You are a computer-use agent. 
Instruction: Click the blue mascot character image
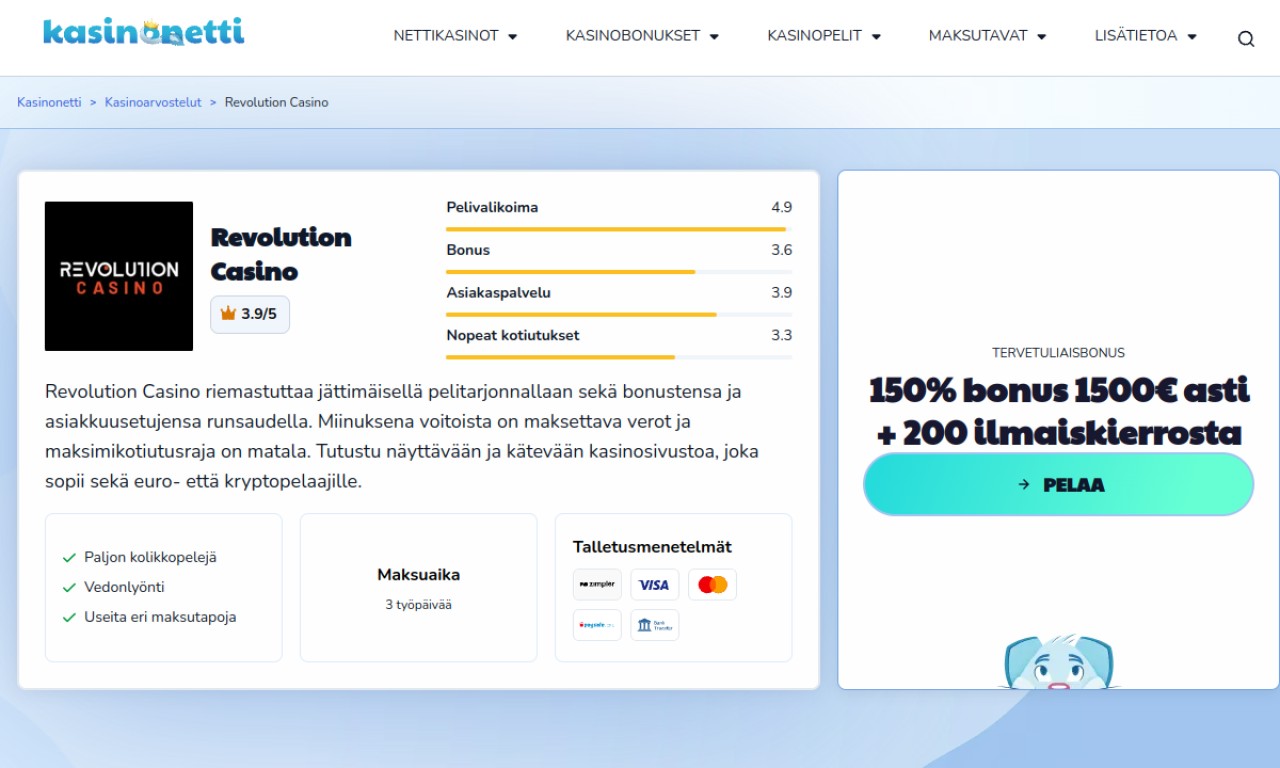[1058, 661]
